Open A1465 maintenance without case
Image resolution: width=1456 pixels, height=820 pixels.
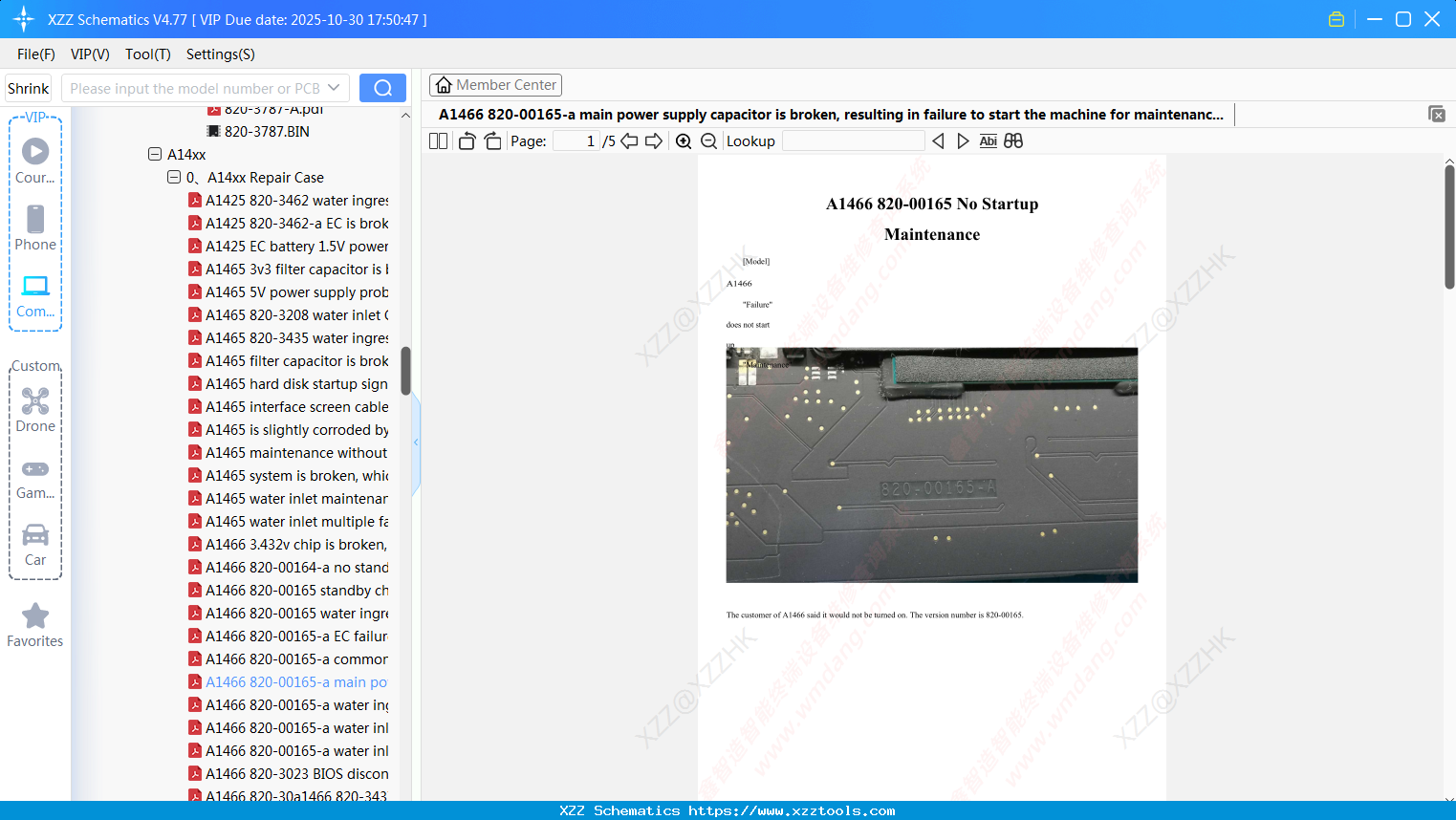click(x=289, y=452)
